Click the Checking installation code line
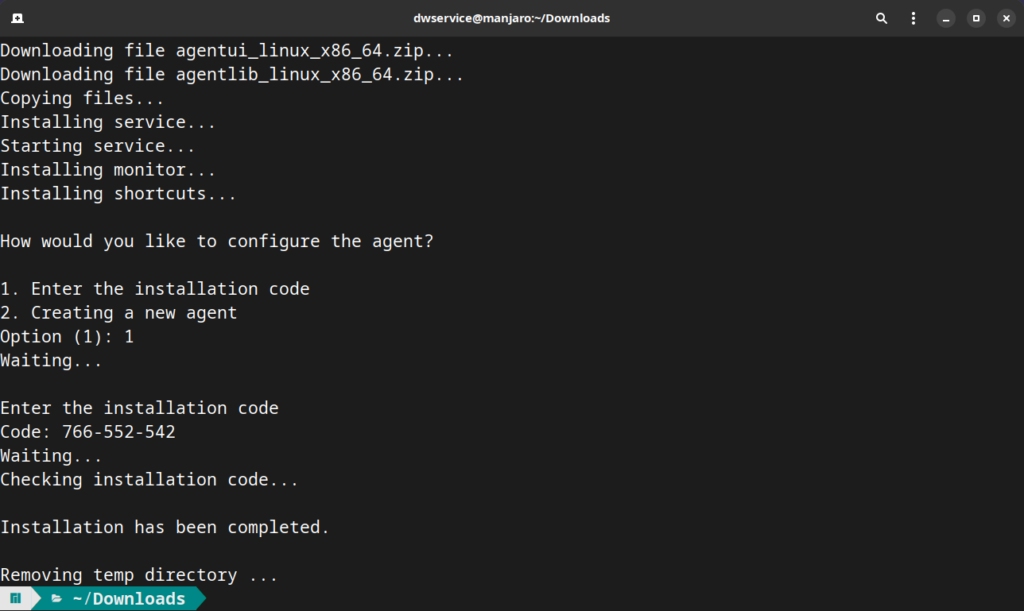The width and height of the screenshot is (1024, 611). [x=148, y=479]
